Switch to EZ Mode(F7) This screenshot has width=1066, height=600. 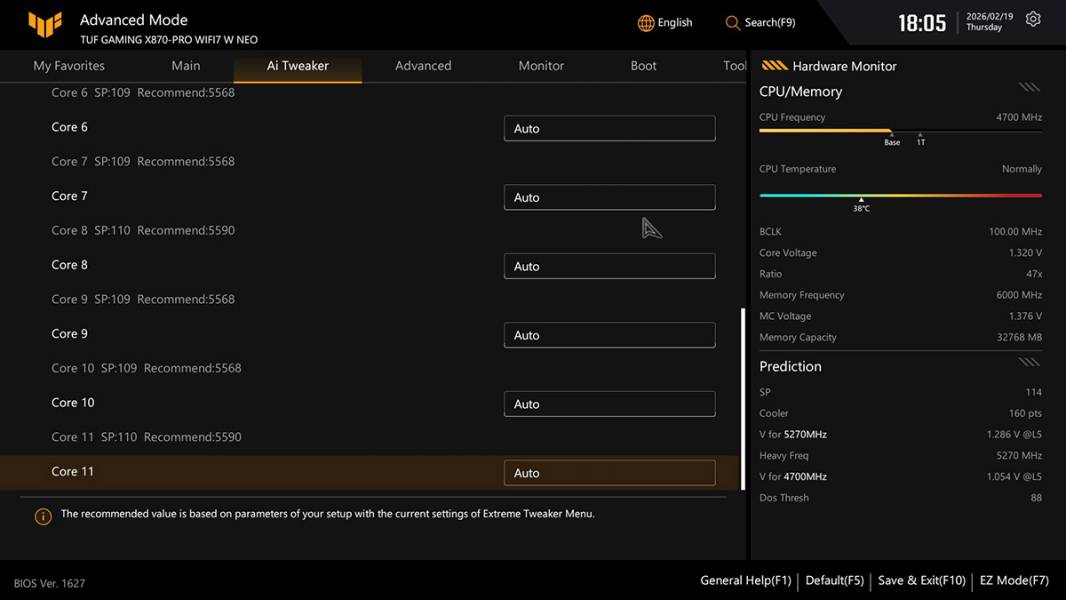click(x=1014, y=580)
